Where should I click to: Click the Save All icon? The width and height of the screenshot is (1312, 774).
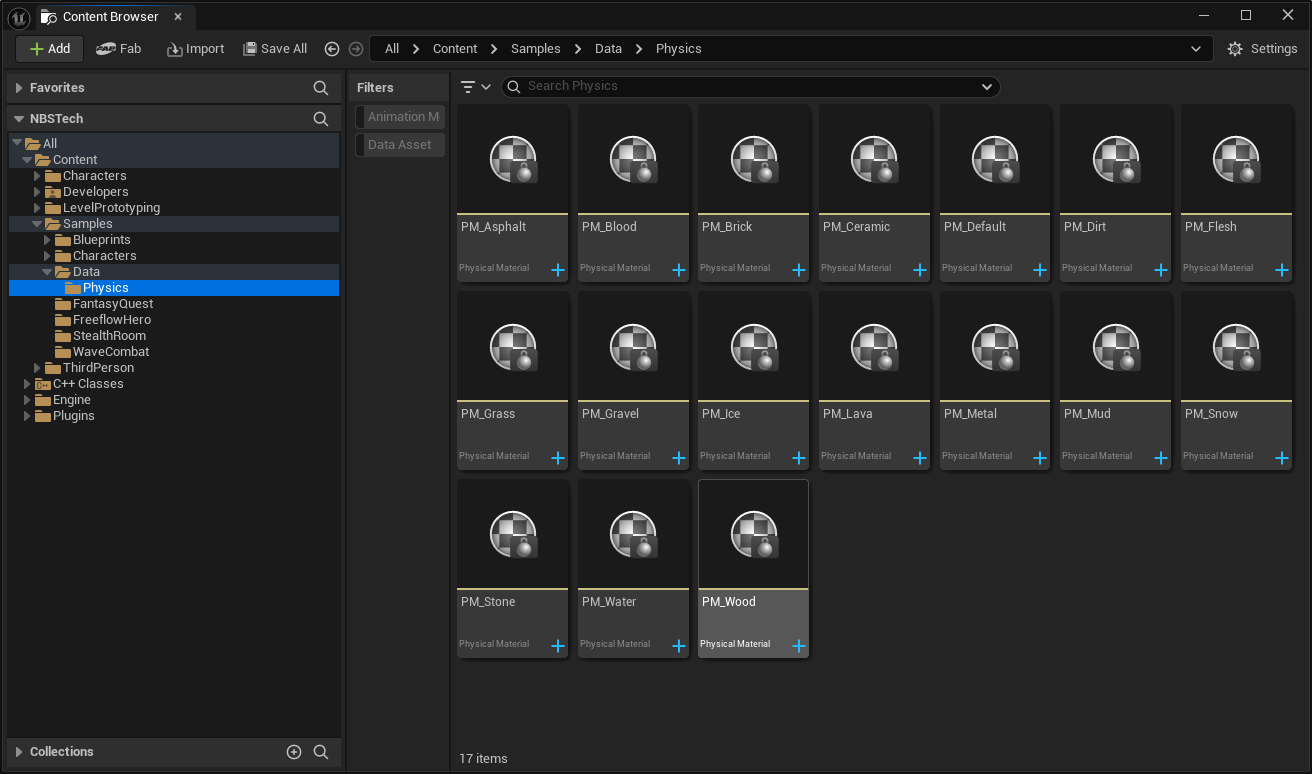tap(250, 49)
